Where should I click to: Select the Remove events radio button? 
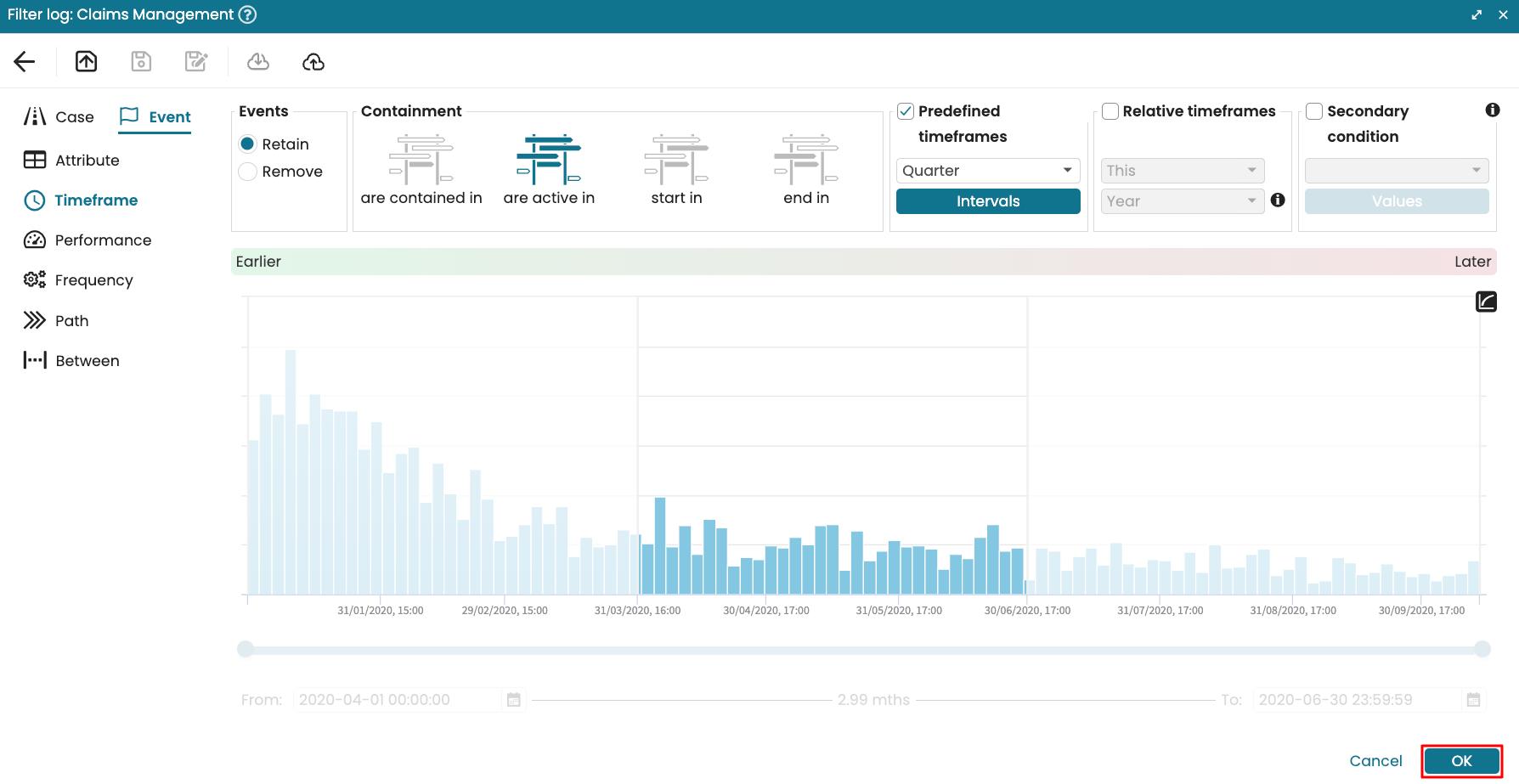(x=248, y=172)
